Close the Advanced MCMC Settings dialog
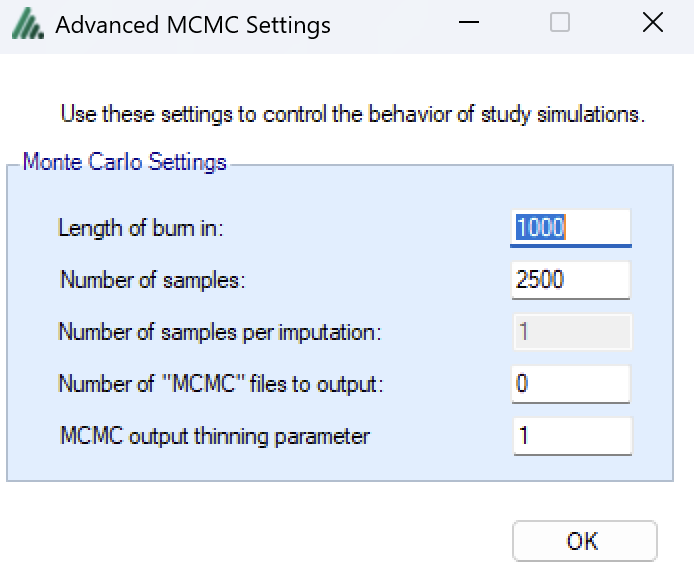Viewport: 694px width, 575px height. click(x=652, y=23)
